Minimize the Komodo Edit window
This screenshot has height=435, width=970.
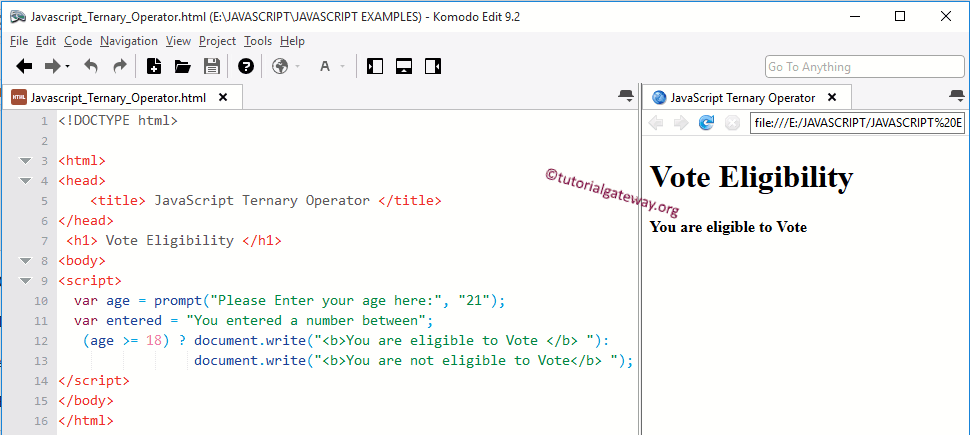pyautogui.click(x=854, y=16)
